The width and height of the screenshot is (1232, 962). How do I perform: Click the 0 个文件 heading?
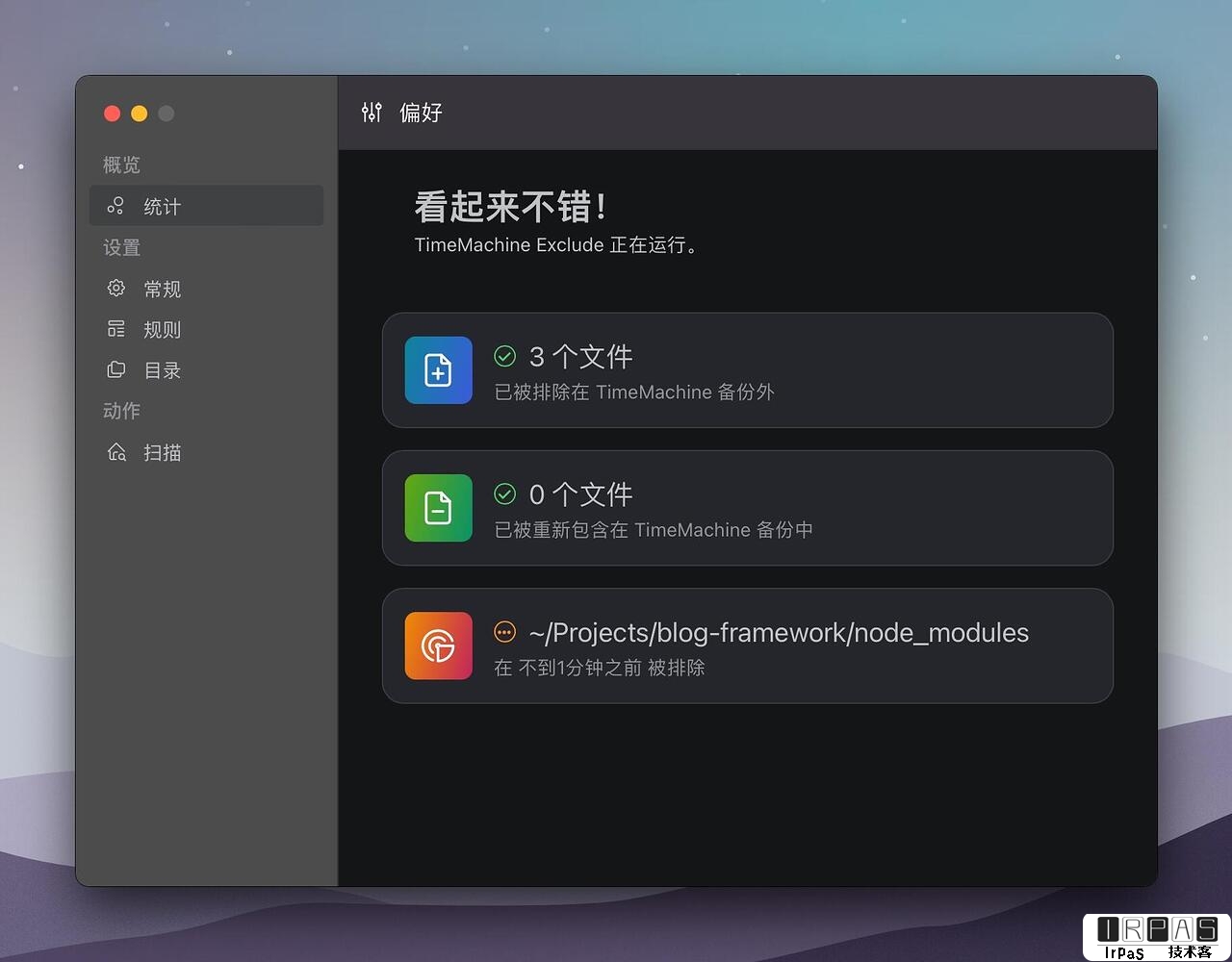click(581, 494)
